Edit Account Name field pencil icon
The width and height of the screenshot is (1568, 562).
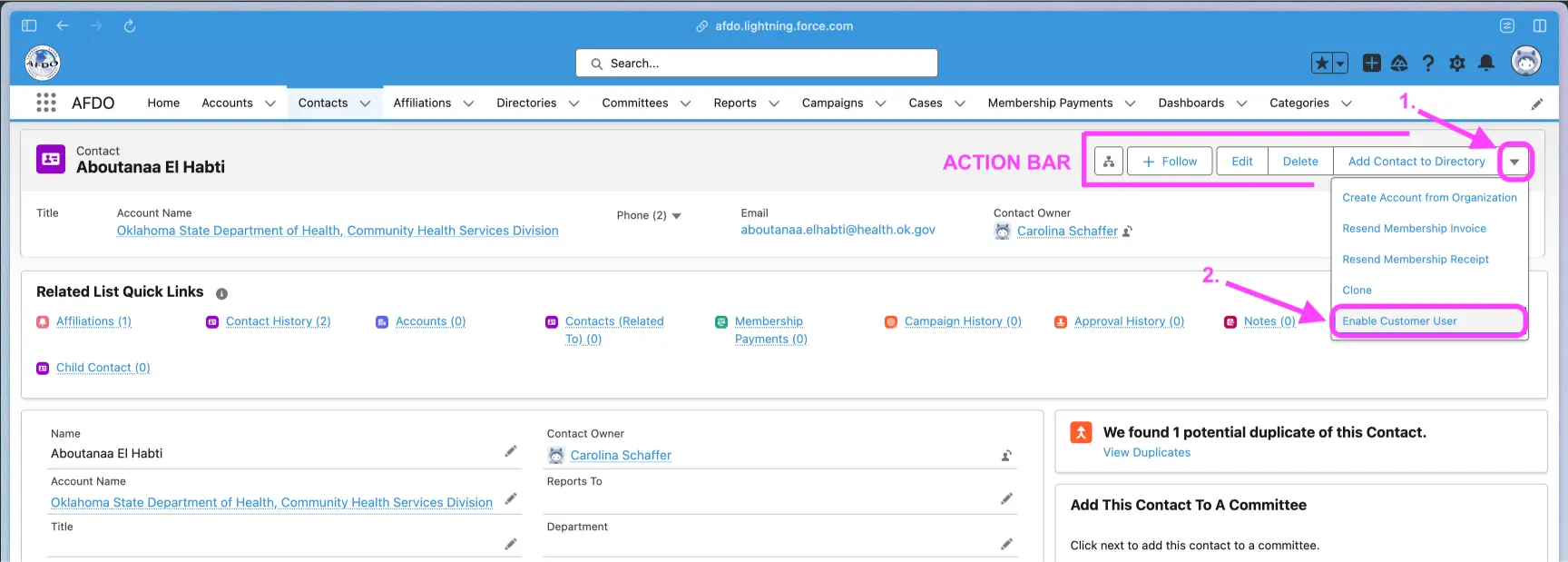point(511,498)
